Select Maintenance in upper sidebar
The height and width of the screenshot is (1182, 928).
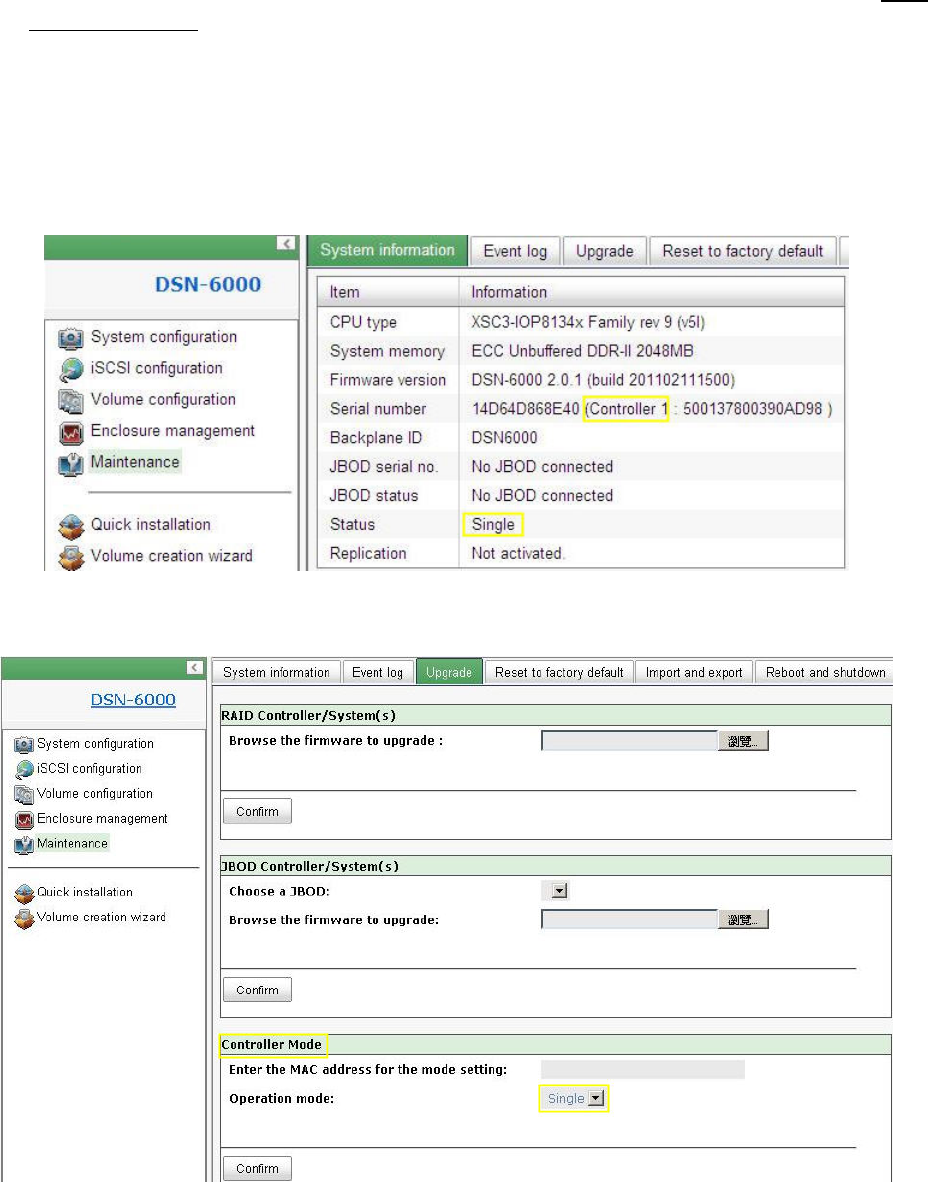pyautogui.click(x=135, y=461)
